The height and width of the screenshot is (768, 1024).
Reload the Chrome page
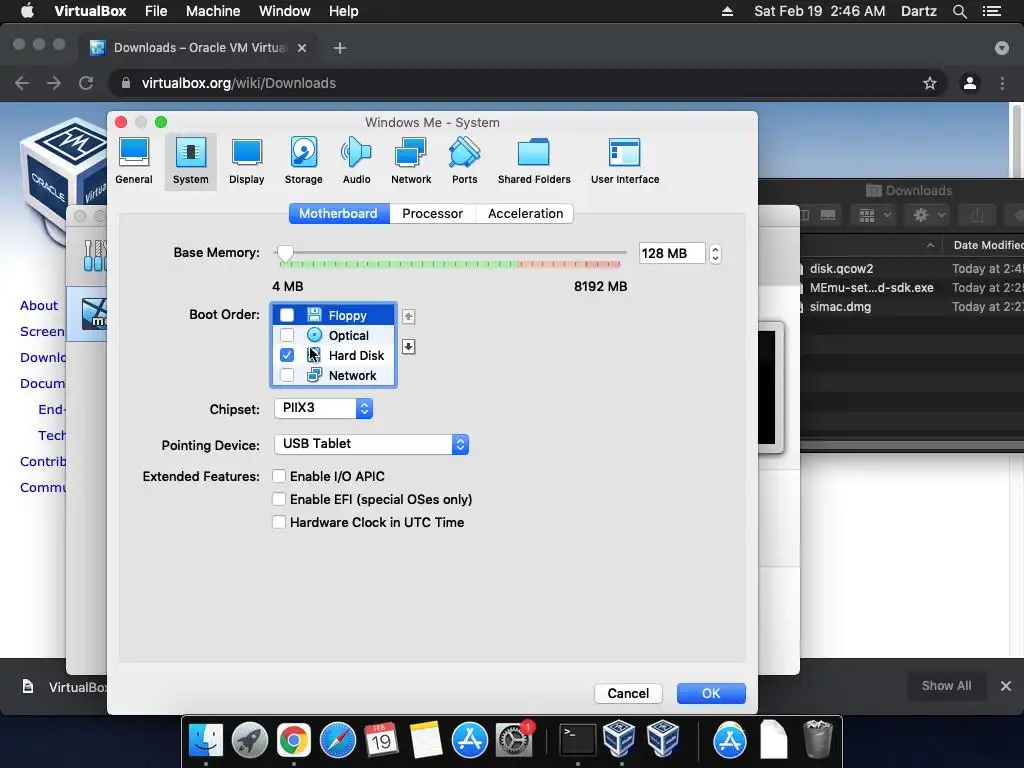click(86, 83)
